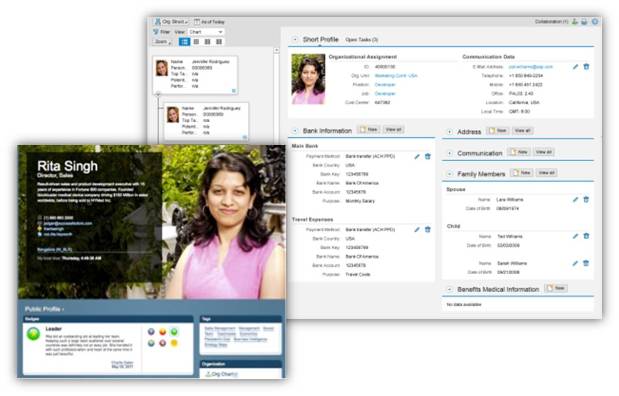The height and width of the screenshot is (396, 619).
Task: Click New button for Family Members
Action: (x=521, y=173)
